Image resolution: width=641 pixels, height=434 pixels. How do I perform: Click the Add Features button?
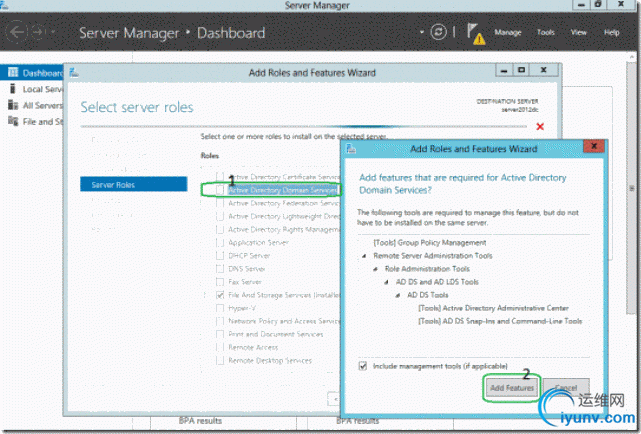coord(512,388)
